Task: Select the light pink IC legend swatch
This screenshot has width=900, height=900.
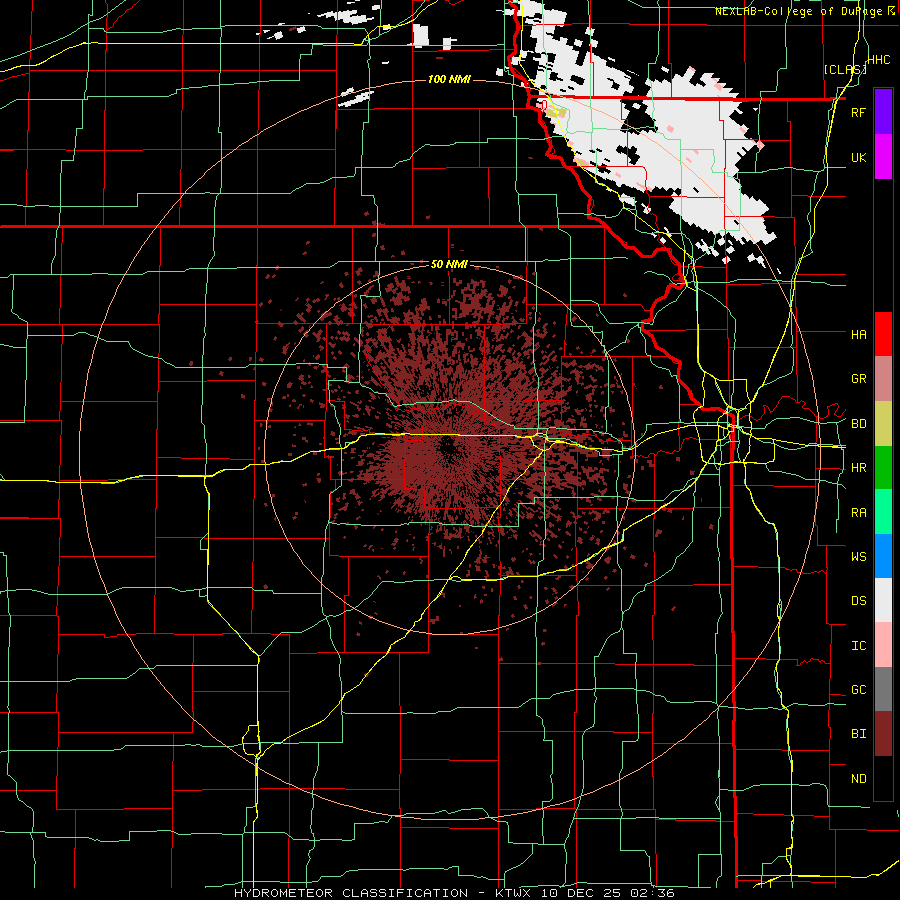Action: (x=883, y=645)
